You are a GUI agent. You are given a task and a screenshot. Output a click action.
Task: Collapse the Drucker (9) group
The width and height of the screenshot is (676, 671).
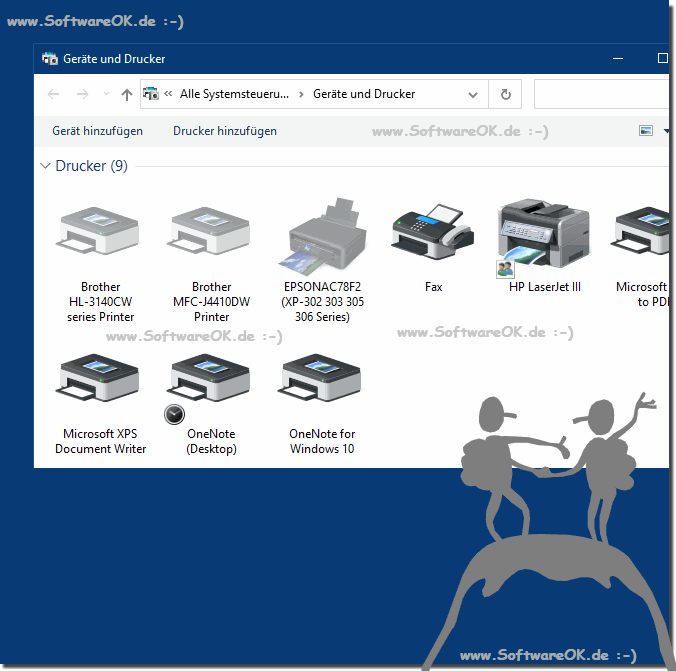(x=45, y=166)
